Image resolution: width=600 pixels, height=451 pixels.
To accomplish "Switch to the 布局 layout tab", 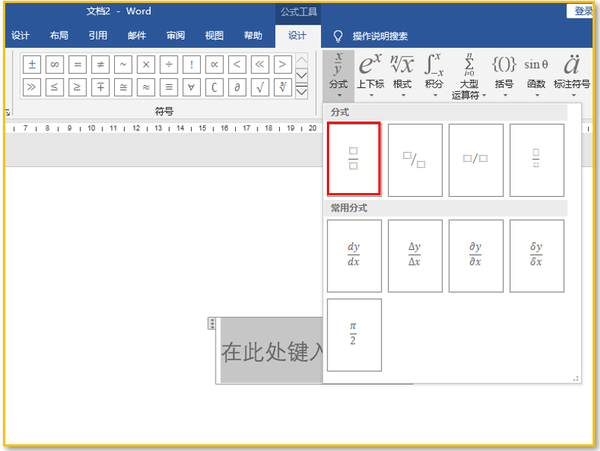I will pos(59,36).
